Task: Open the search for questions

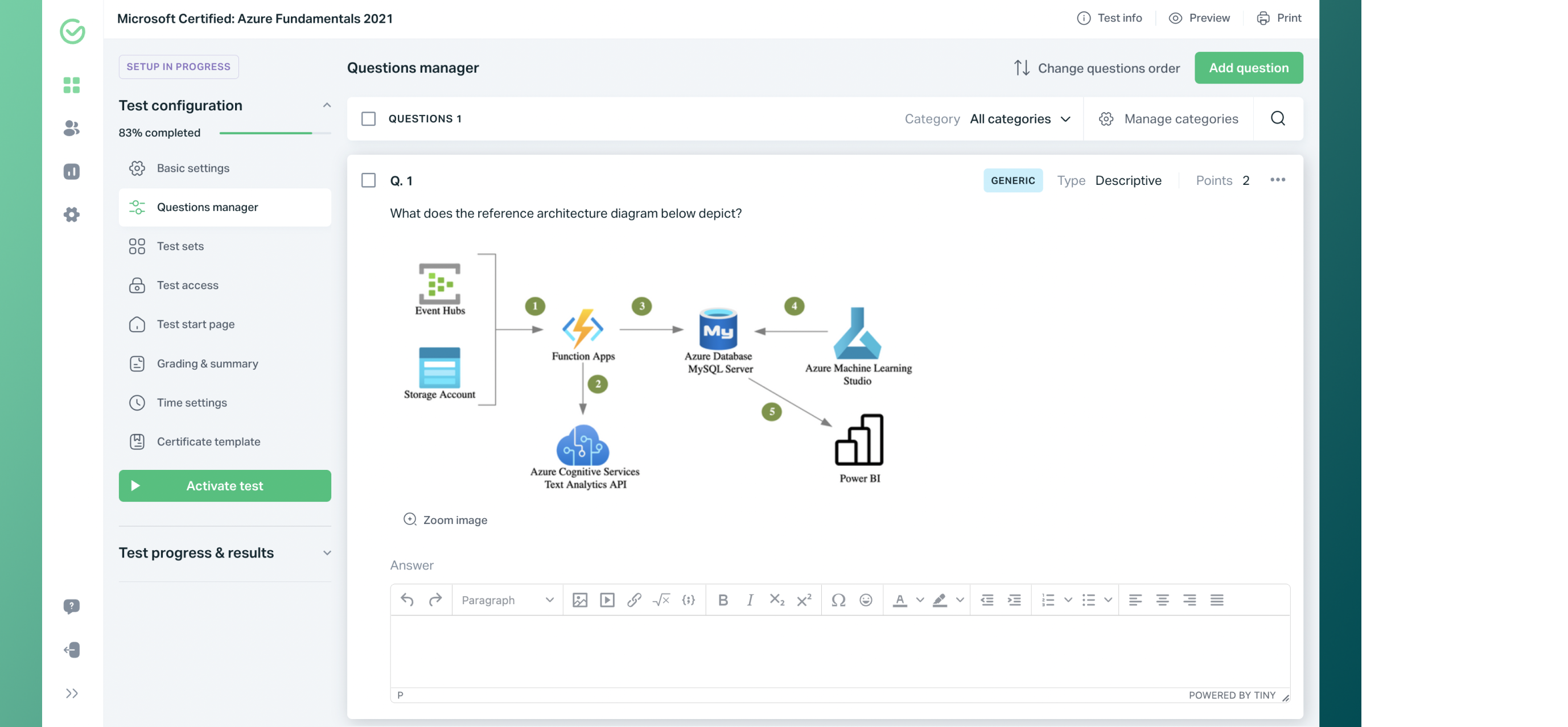Action: pyautogui.click(x=1278, y=119)
